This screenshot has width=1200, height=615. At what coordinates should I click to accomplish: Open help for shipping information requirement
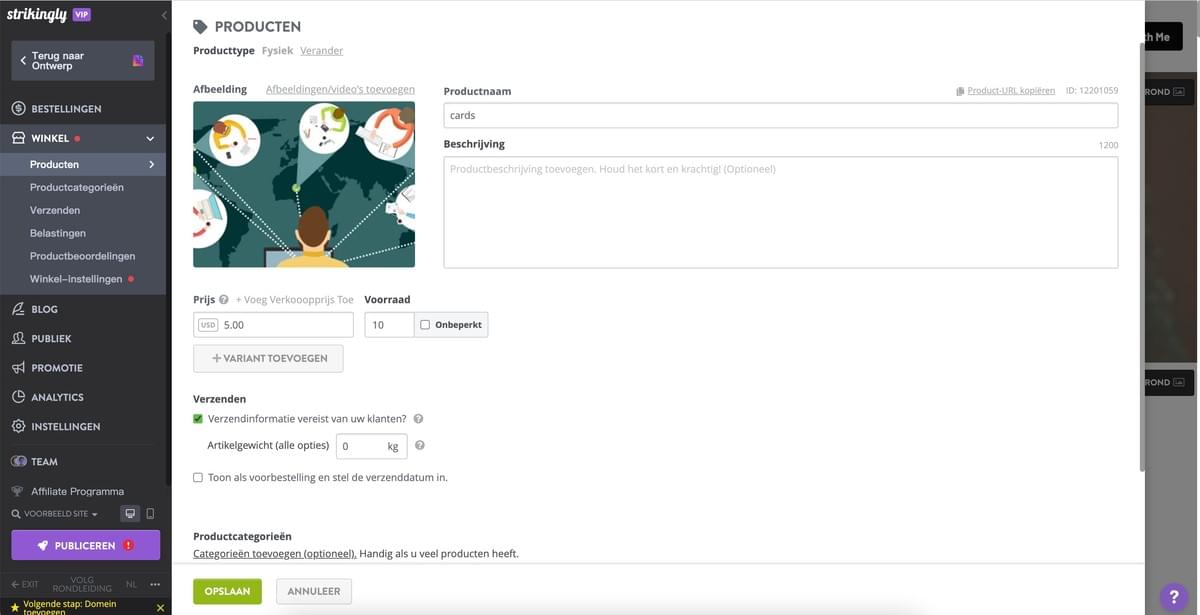(418, 419)
